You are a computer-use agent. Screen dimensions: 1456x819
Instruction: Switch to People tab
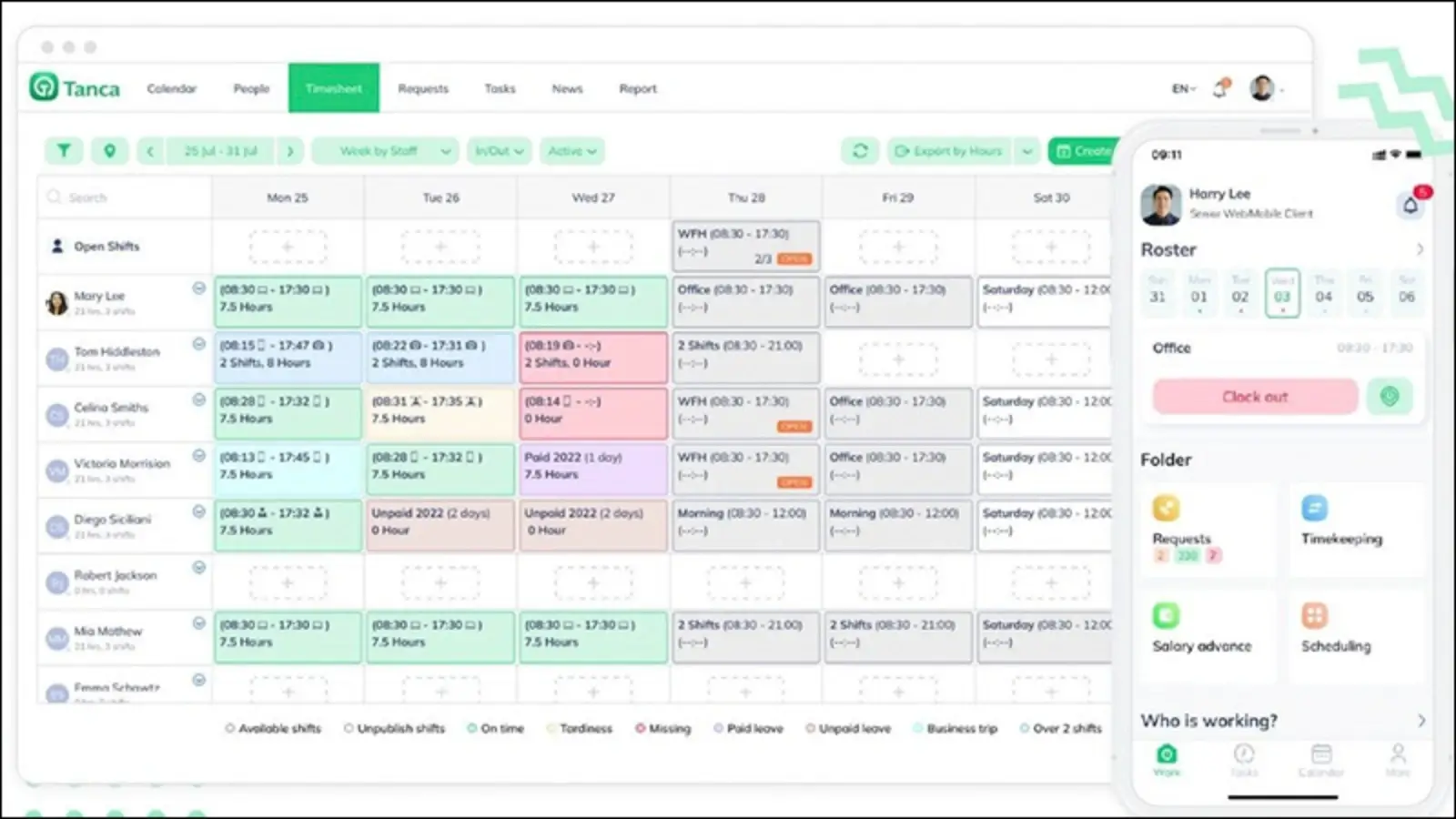pyautogui.click(x=251, y=88)
